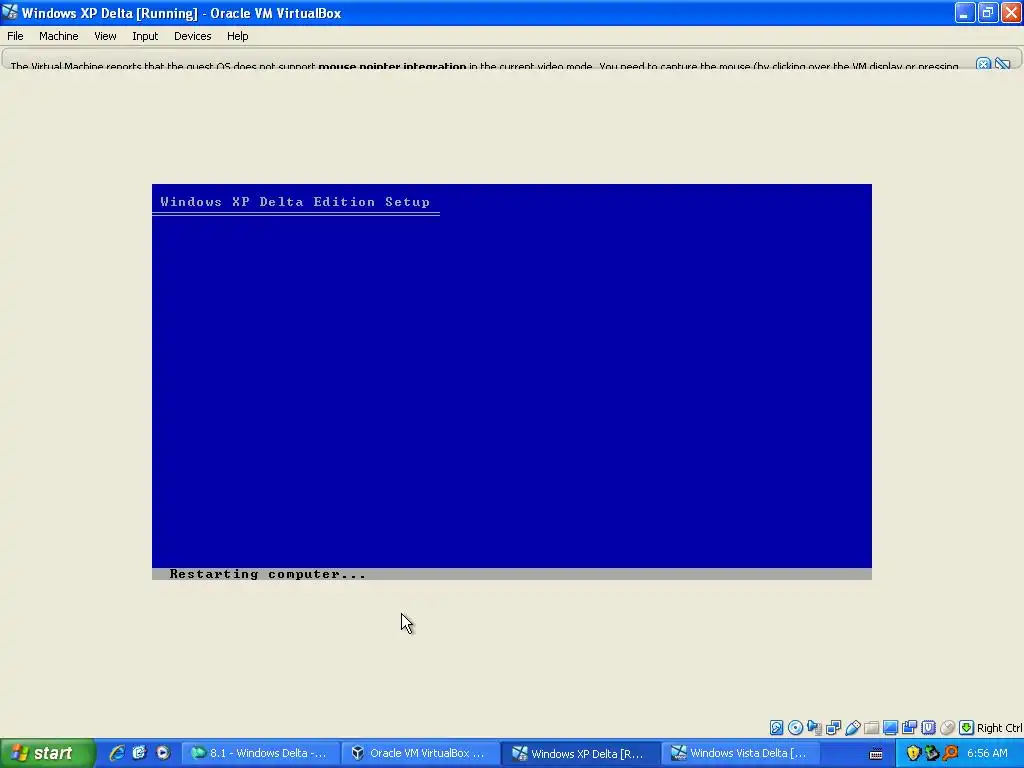Switch to Windows Vista Delta taskbar window
1024x768 pixels.
(742, 753)
